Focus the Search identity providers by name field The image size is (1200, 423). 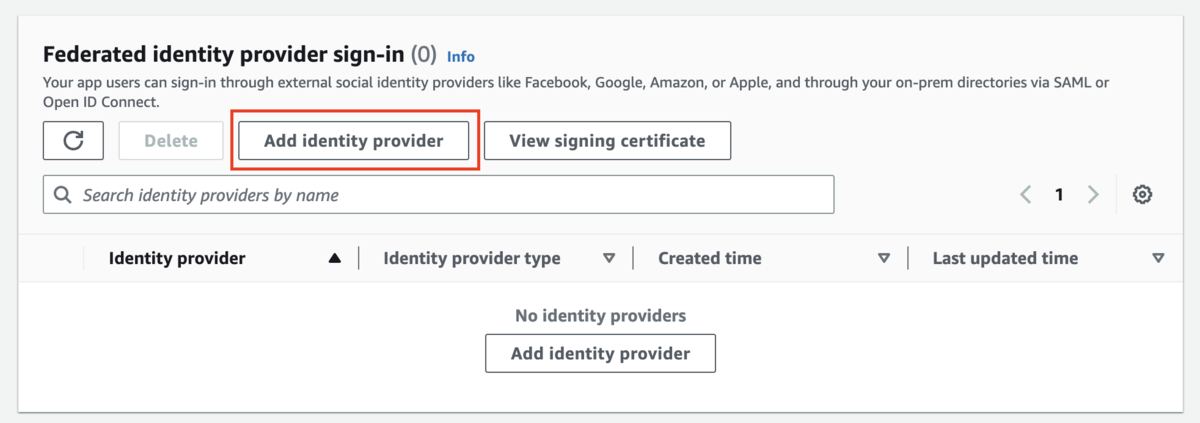450,195
